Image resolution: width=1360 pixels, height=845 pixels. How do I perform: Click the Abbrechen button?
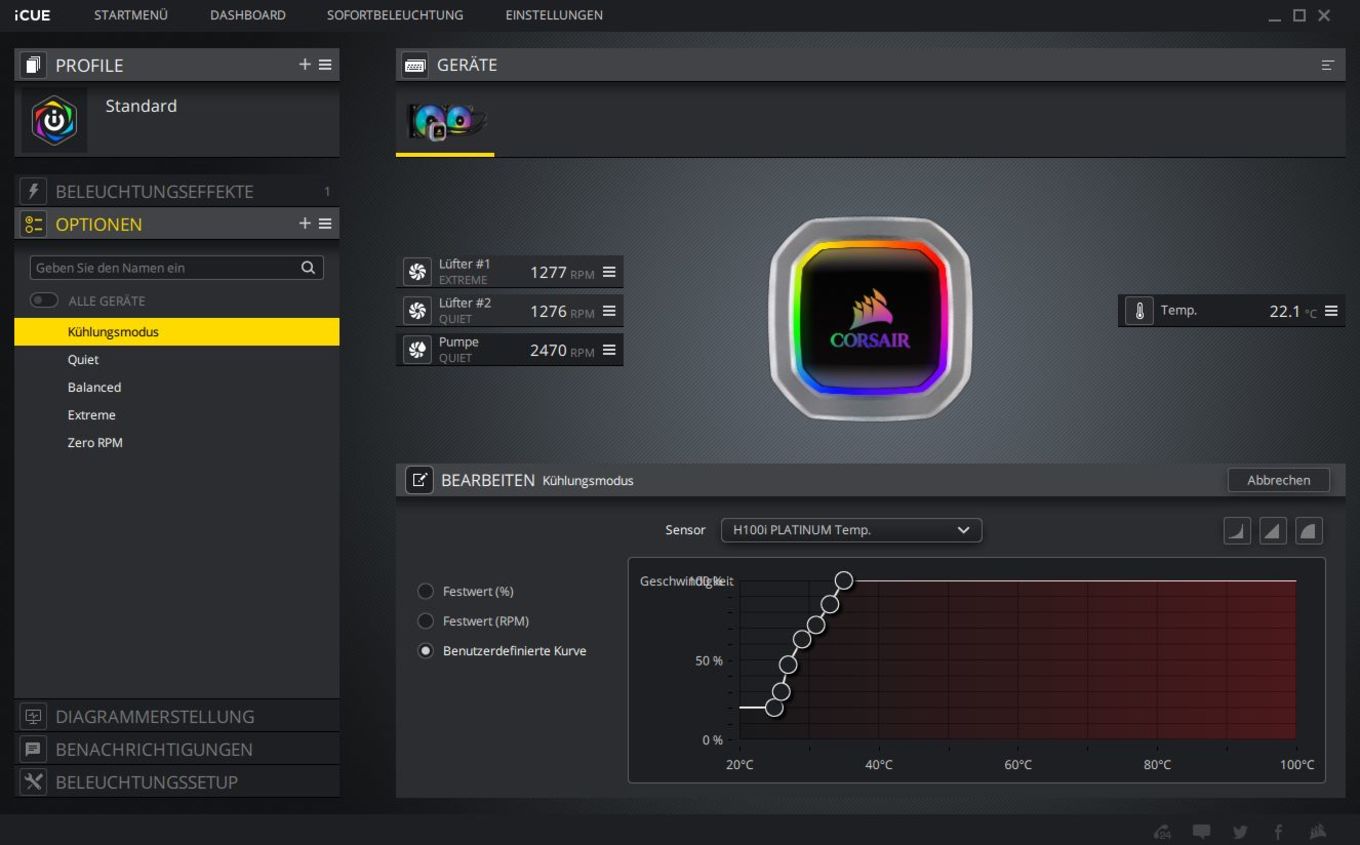point(1279,480)
